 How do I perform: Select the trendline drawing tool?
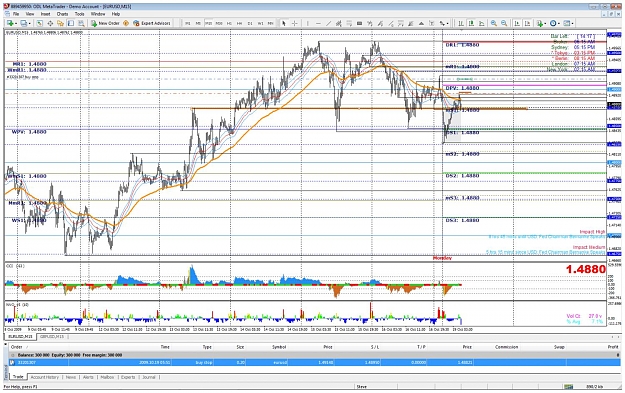click(x=328, y=23)
